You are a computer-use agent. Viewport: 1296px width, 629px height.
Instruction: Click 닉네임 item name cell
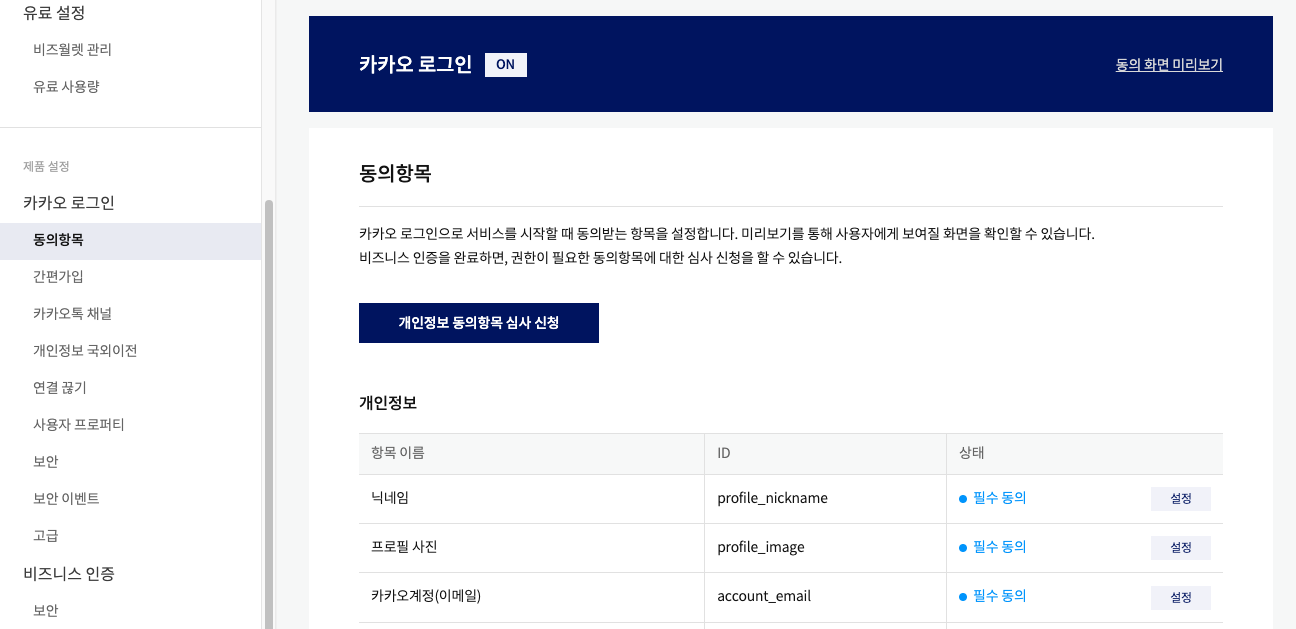[531, 499]
